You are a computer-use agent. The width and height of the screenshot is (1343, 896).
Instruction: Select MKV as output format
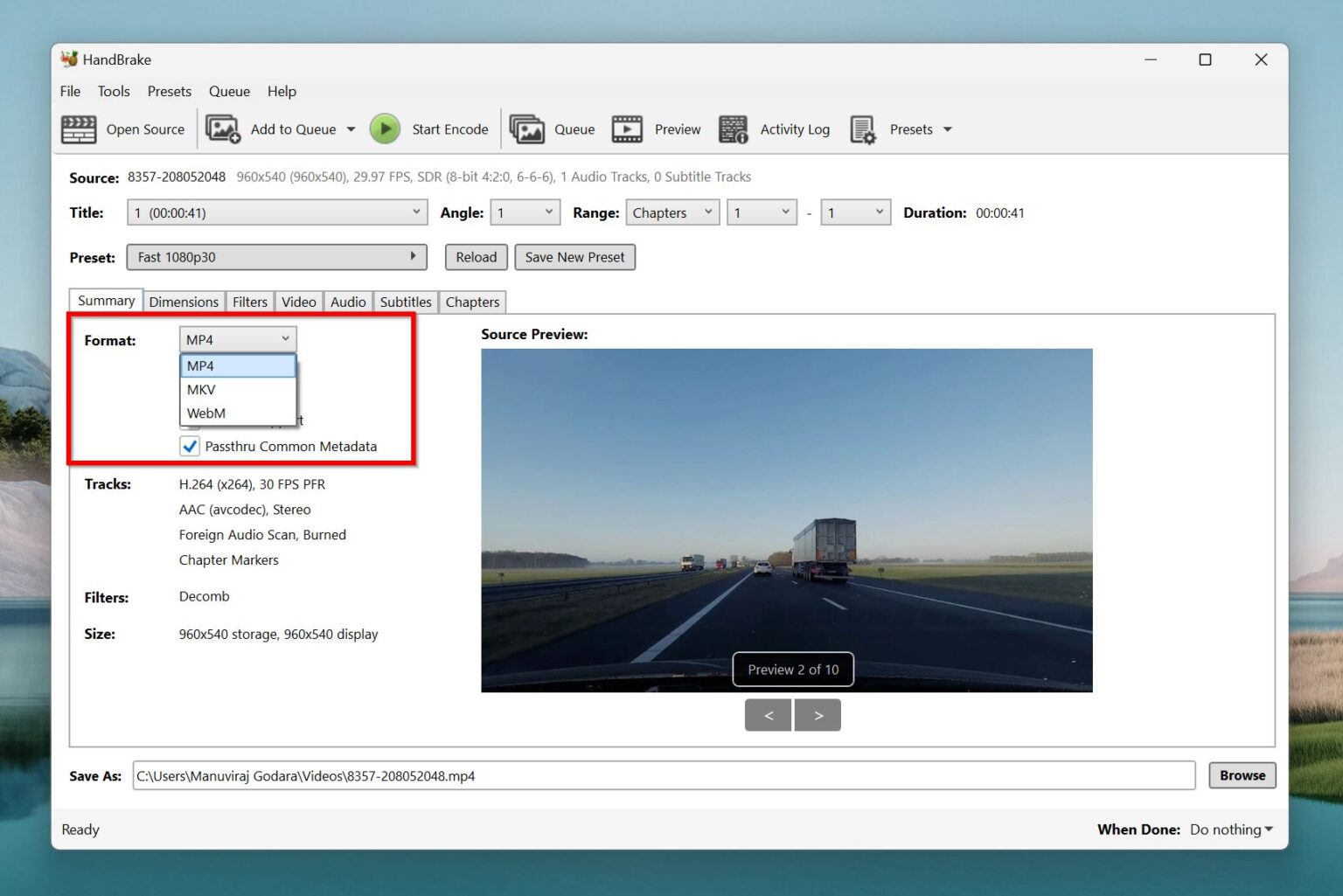point(201,389)
